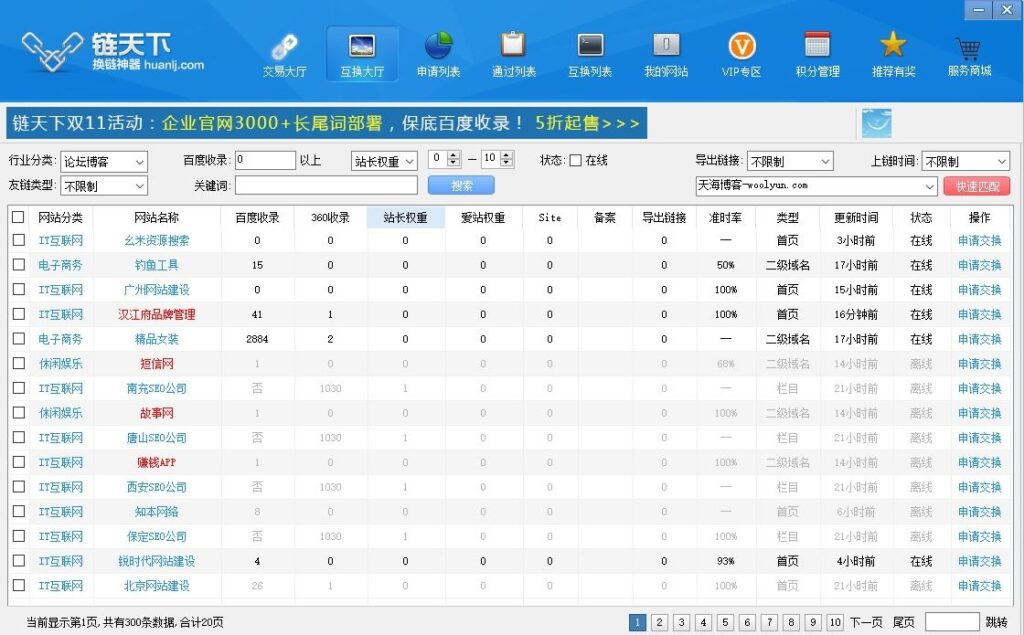Click the red 快速匹配 button
This screenshot has width=1024, height=635.
click(977, 186)
